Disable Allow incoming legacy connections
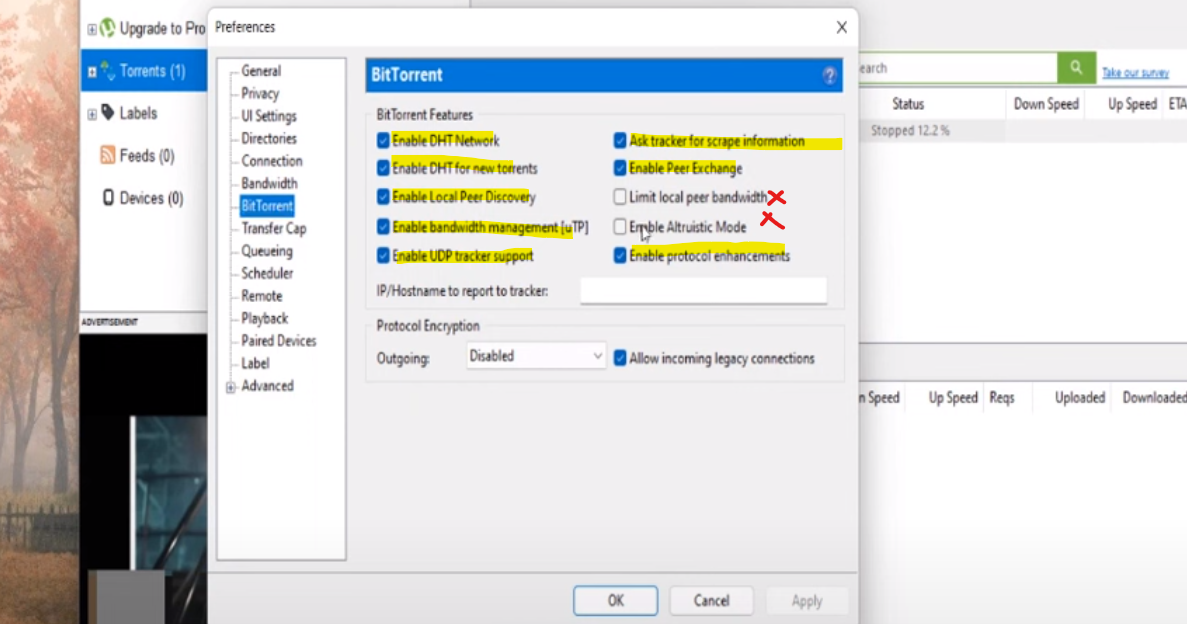The width and height of the screenshot is (1187, 624). tap(620, 358)
